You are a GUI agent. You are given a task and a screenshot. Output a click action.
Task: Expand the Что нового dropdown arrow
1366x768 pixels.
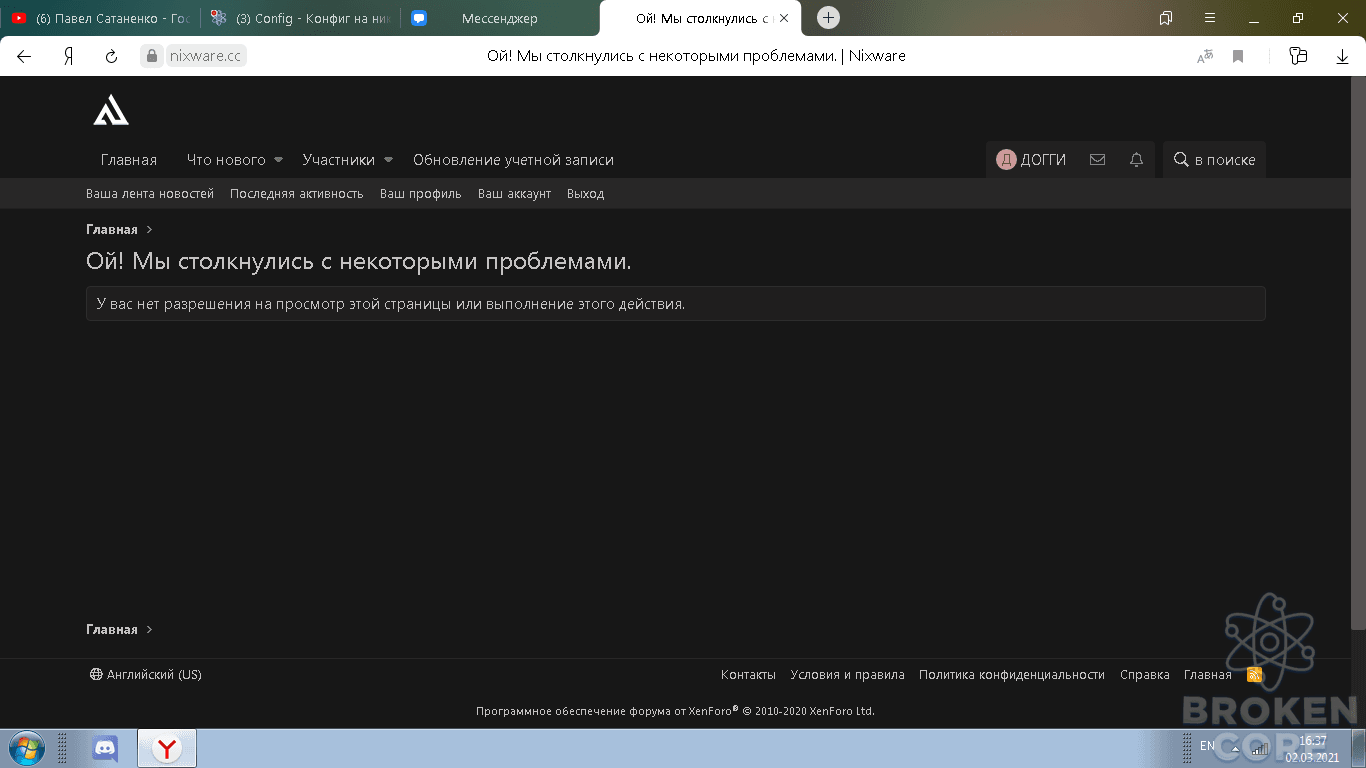278,160
